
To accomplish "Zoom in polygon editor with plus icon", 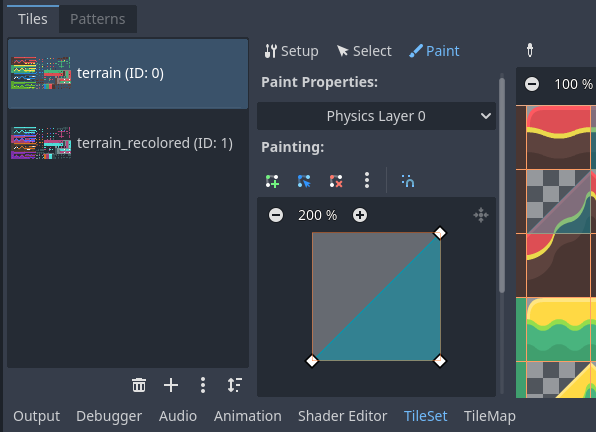I will (x=360, y=215).
